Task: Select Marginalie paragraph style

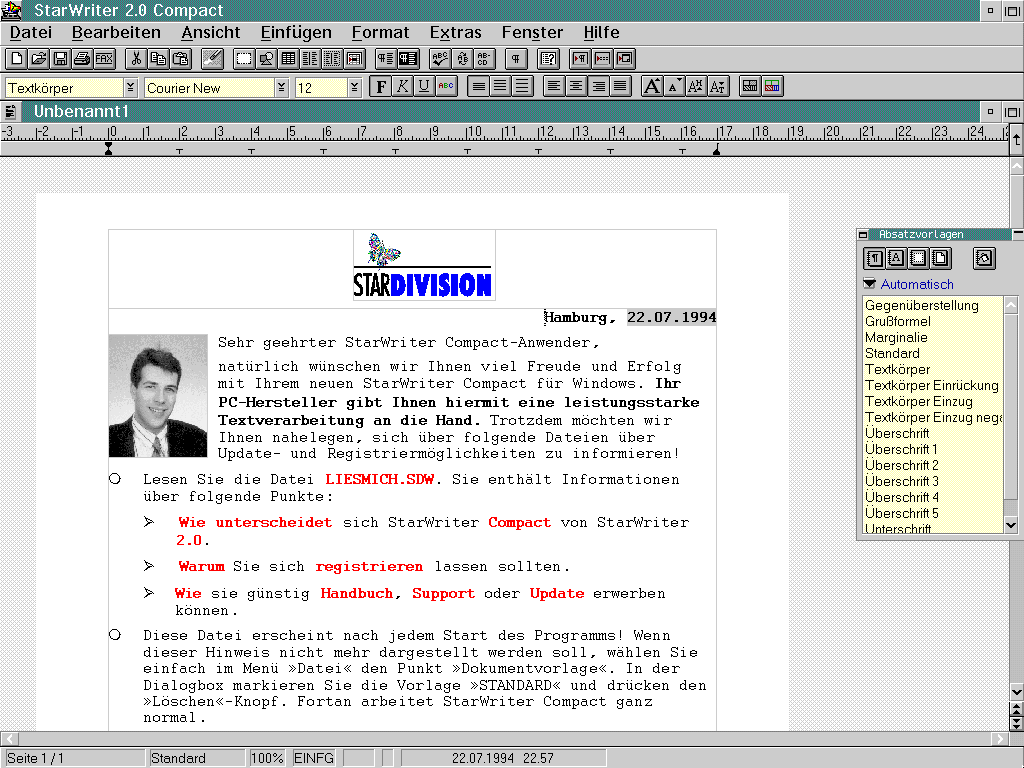Action: coord(896,338)
